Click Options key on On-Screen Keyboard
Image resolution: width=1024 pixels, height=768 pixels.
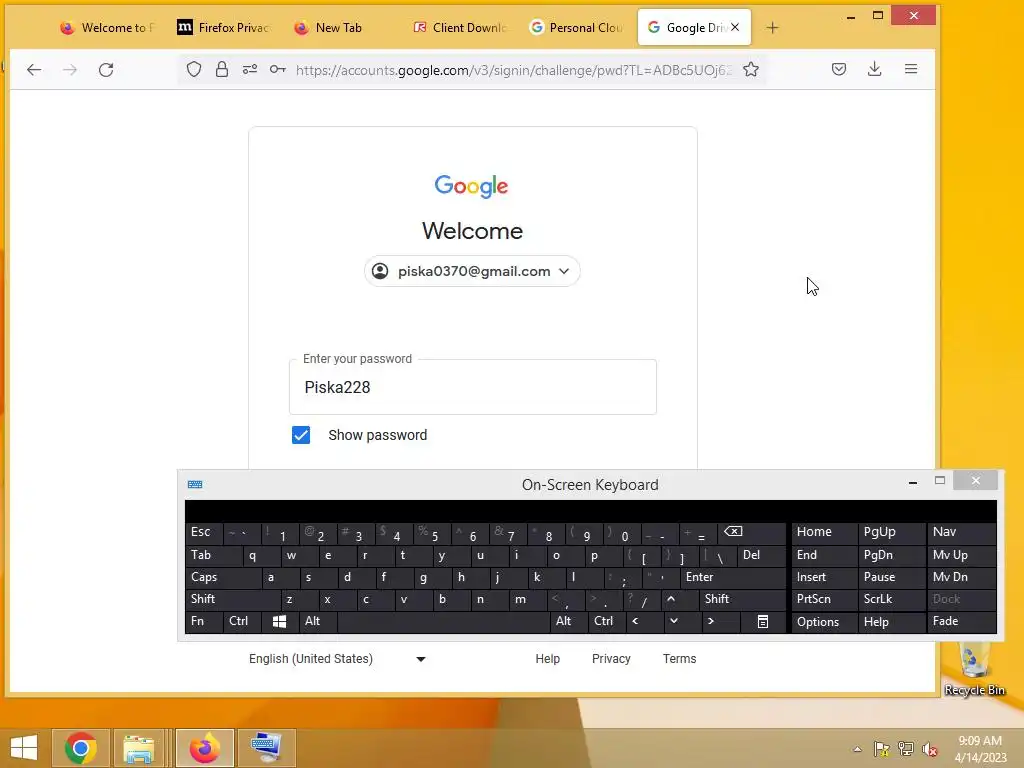click(x=824, y=622)
